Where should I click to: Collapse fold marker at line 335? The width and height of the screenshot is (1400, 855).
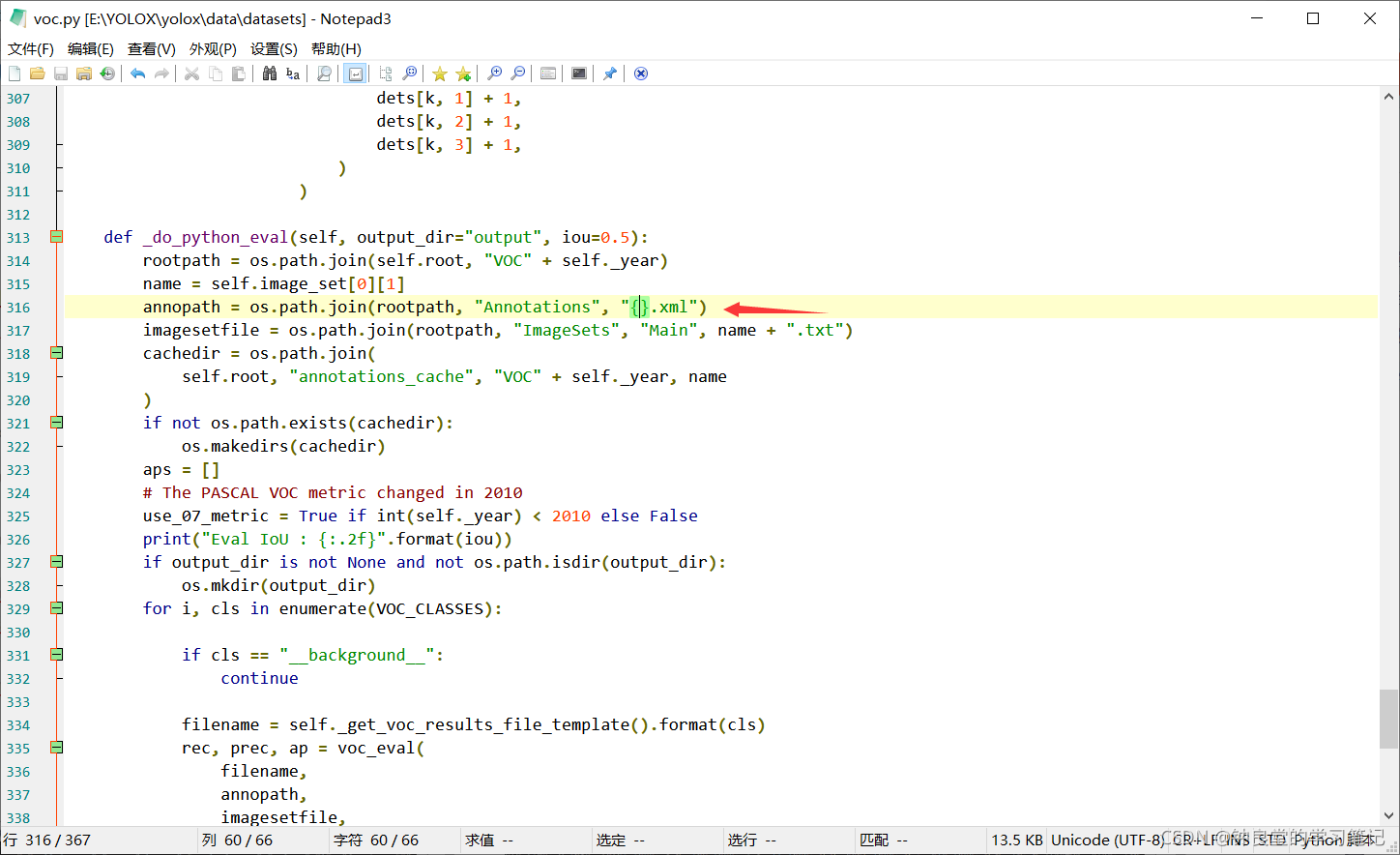tap(57, 748)
